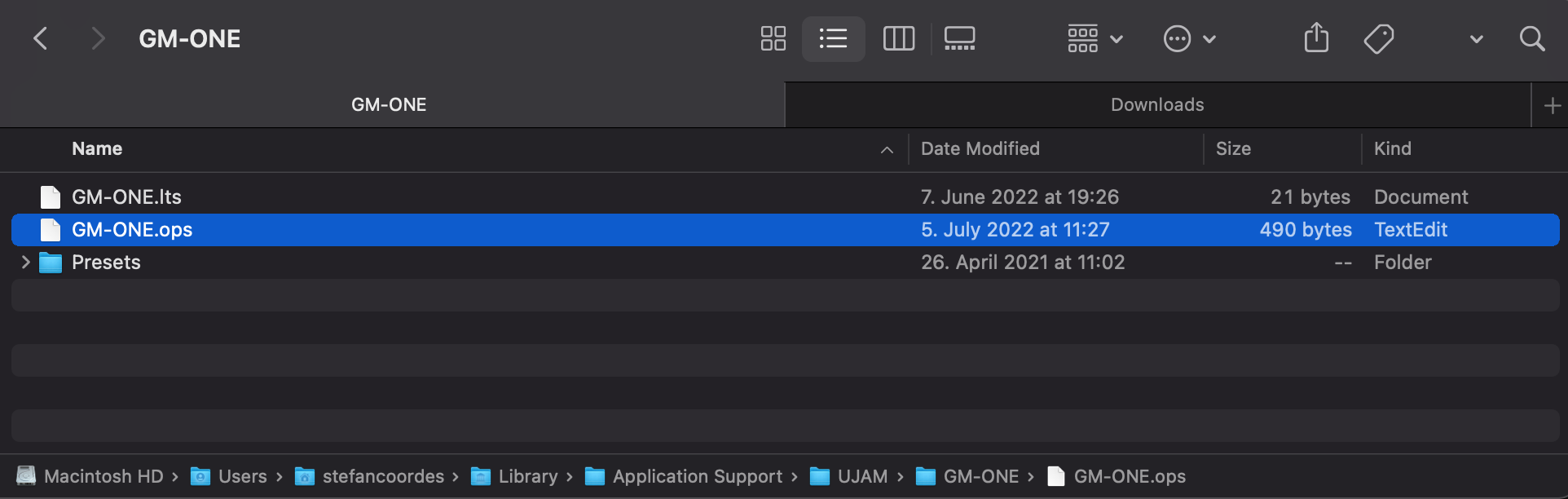Screen dimensions: 1568x499
Task: Click the stefancoordes home folder icon
Action: (x=305, y=476)
